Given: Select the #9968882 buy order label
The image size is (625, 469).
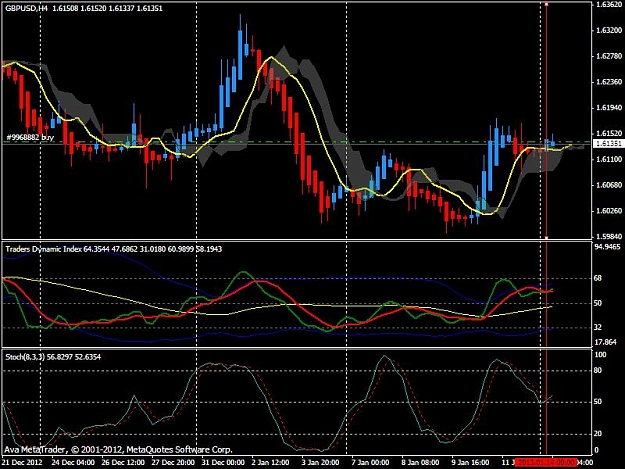Looking at the screenshot, I should [x=30, y=137].
